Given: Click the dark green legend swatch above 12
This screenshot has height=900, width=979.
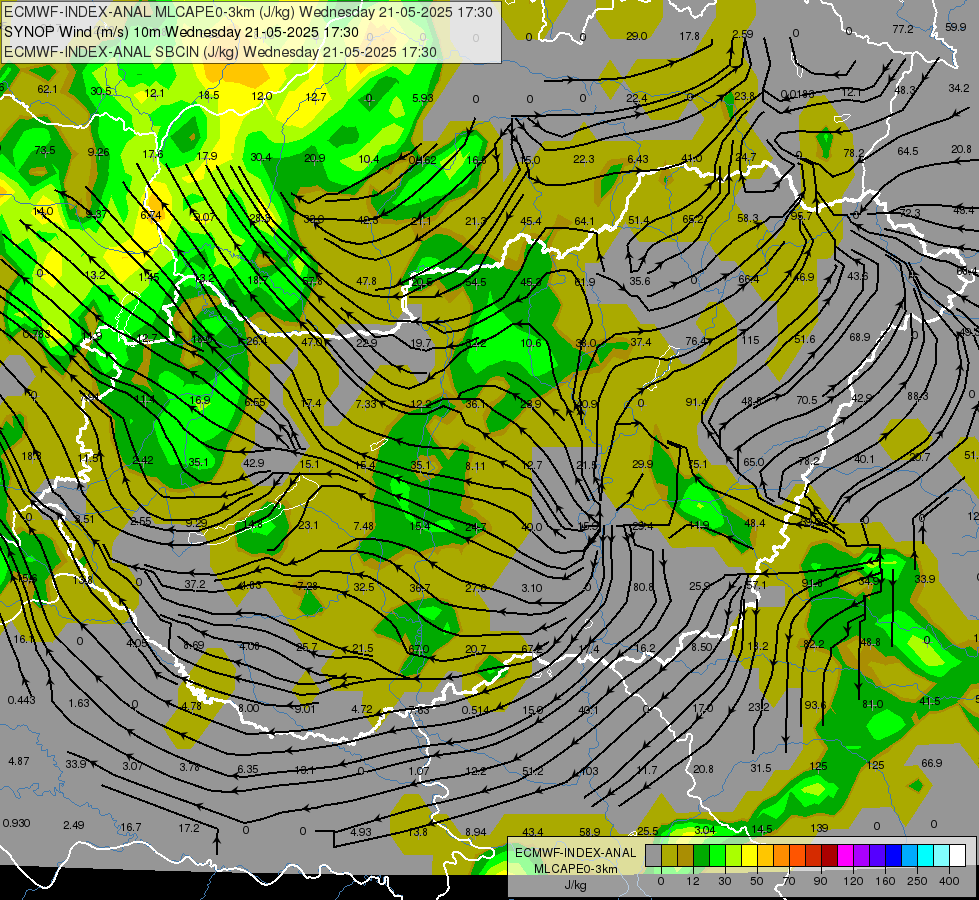Looking at the screenshot, I should click(702, 855).
